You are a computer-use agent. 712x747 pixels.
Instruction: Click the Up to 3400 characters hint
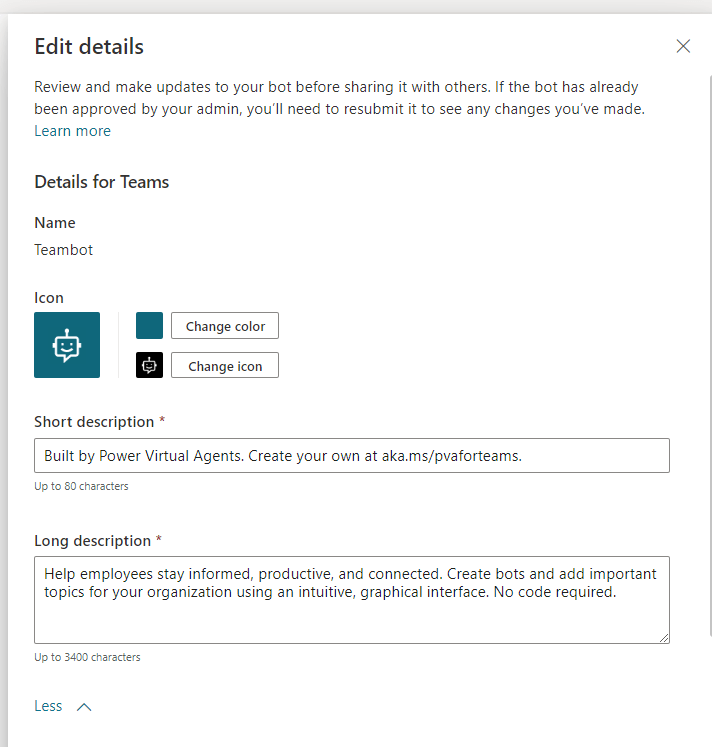coord(87,658)
